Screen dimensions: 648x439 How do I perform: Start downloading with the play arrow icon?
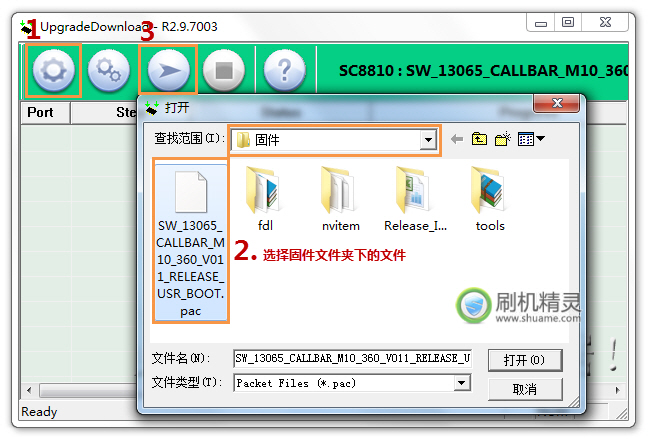tap(168, 70)
